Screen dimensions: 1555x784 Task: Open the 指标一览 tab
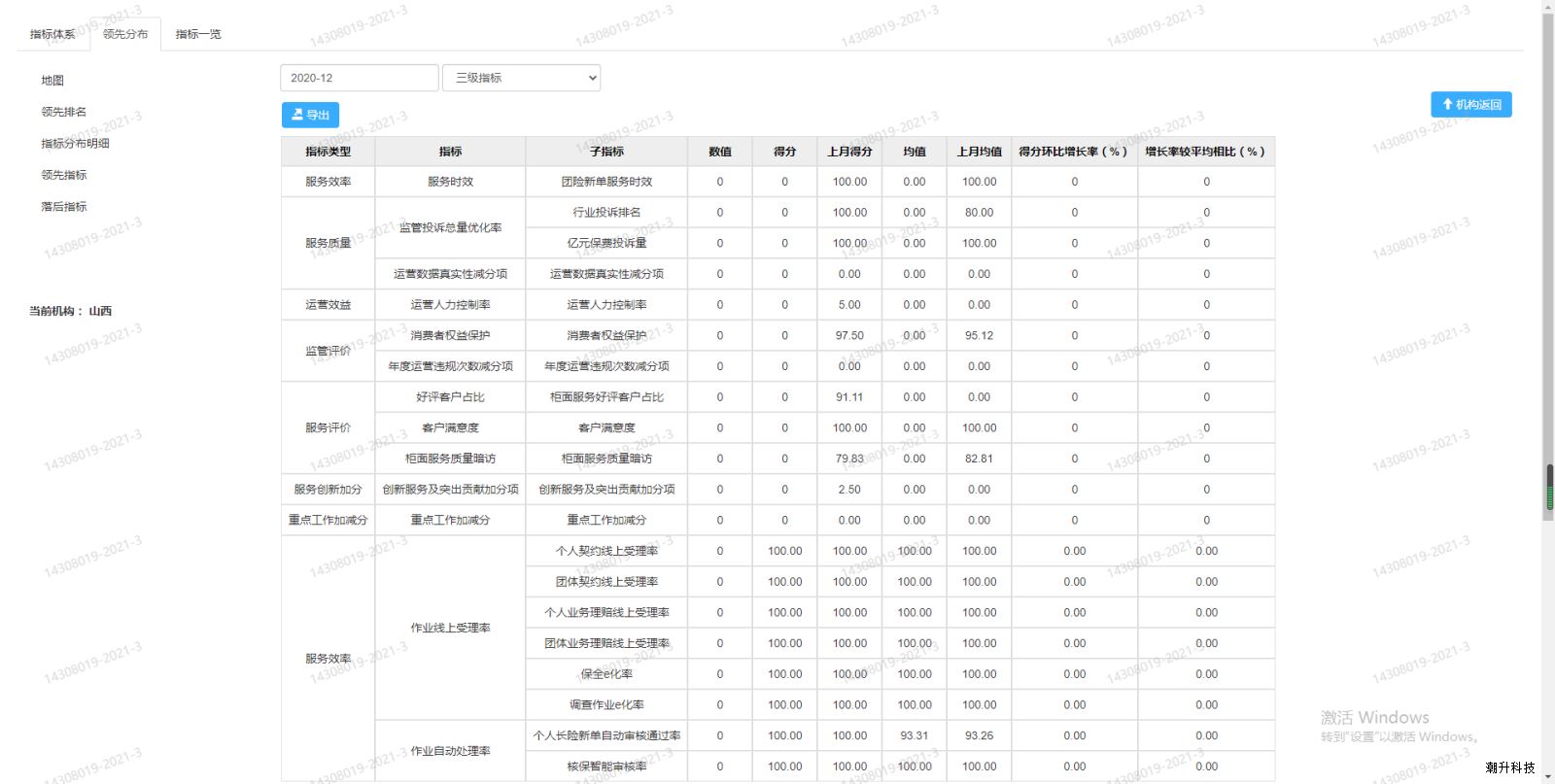[x=198, y=34]
